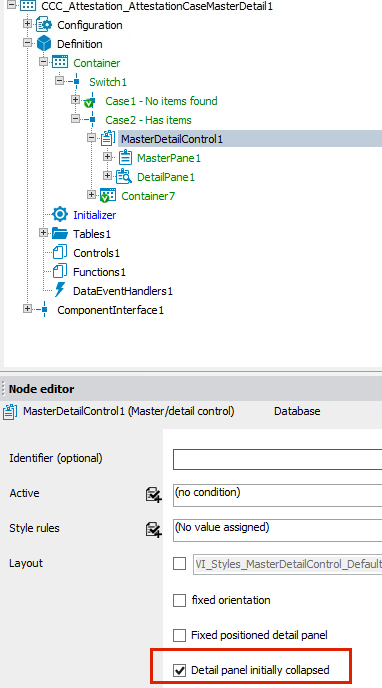Open the Style rules editor icon
382x688 pixels.
(154, 529)
